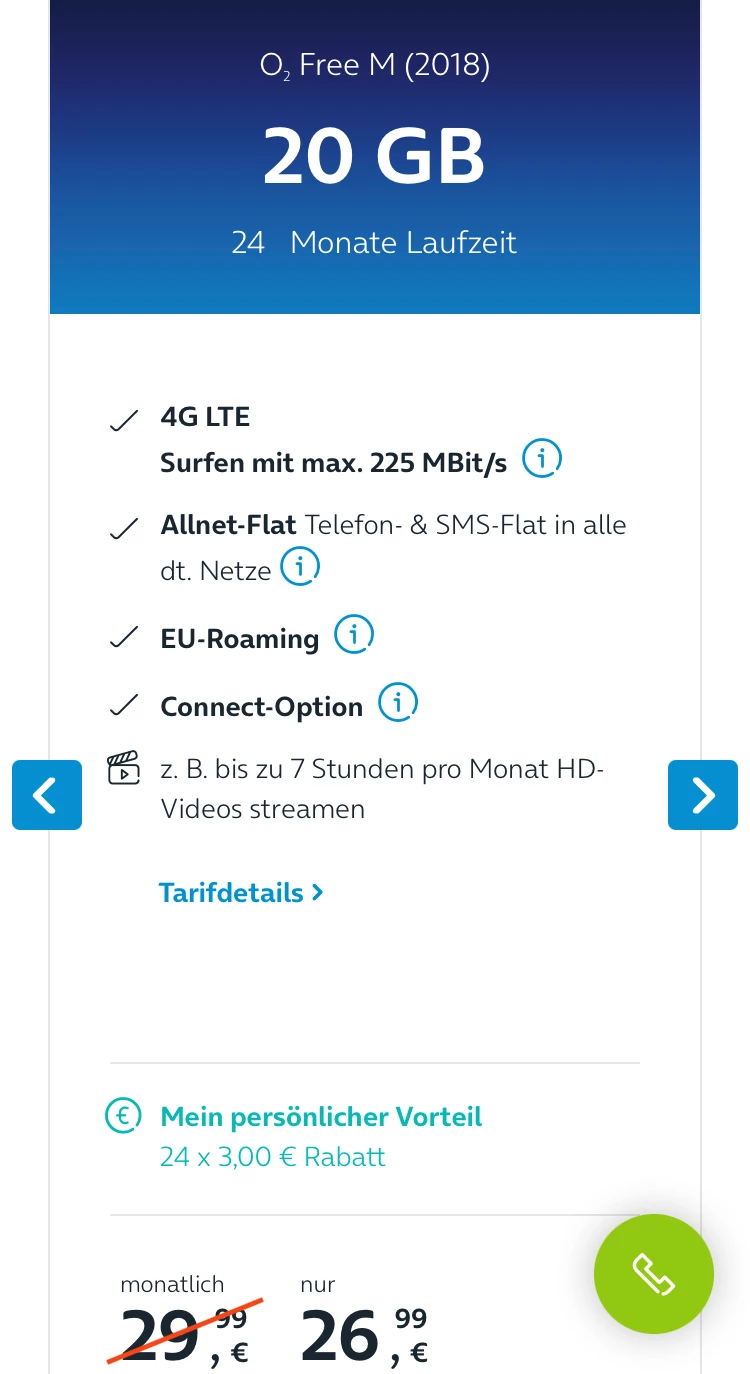Open the Tarifdetails link
Screen dimensions: 750x1374
click(231, 892)
